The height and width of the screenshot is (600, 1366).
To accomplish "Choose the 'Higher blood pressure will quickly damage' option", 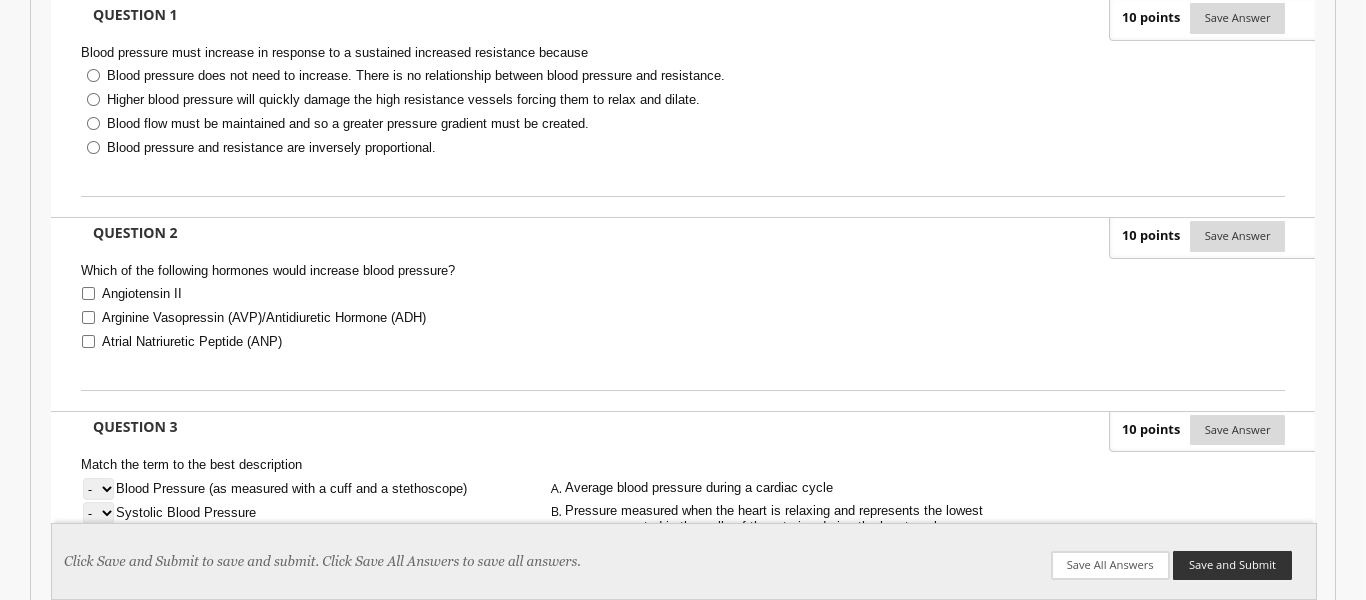I will (93, 100).
